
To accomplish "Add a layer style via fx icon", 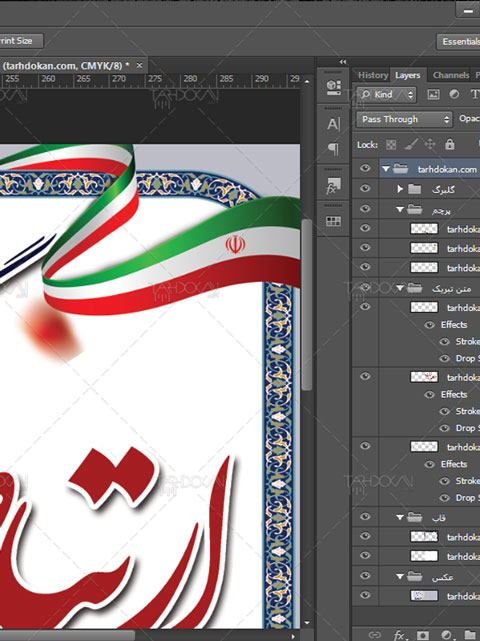I will pos(399,635).
